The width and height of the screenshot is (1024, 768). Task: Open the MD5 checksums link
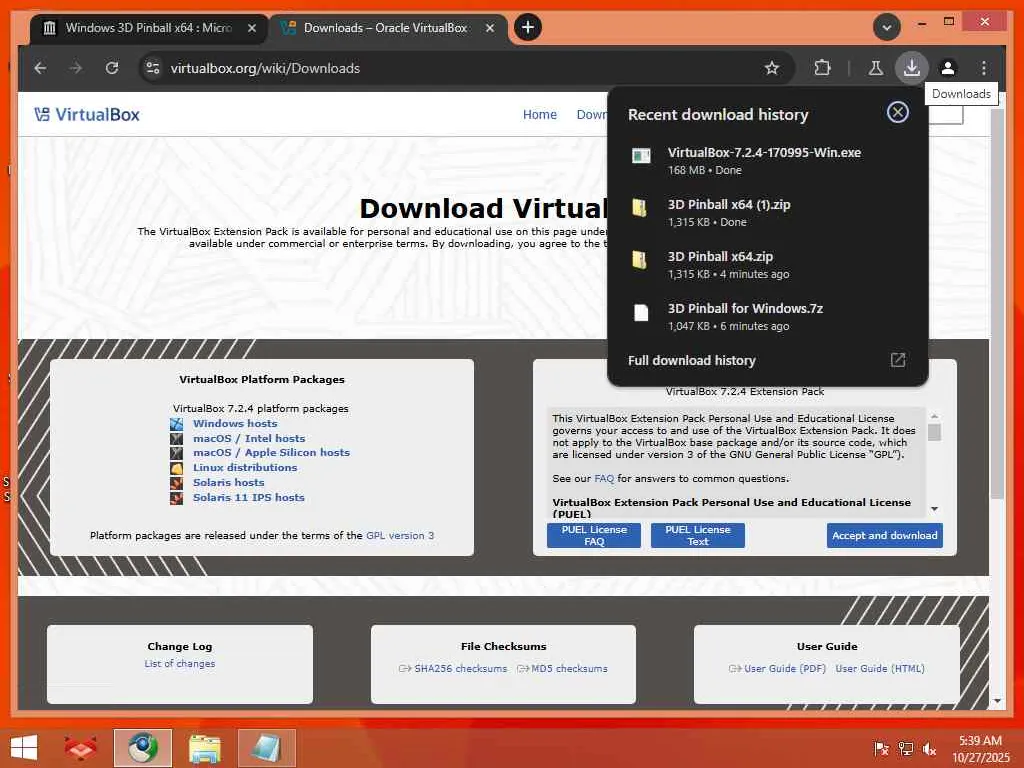pyautogui.click(x=569, y=669)
